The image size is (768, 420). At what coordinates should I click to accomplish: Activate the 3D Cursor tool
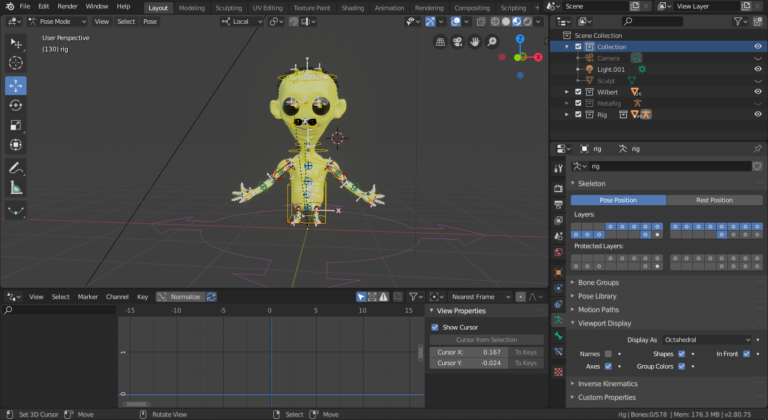[x=16, y=63]
